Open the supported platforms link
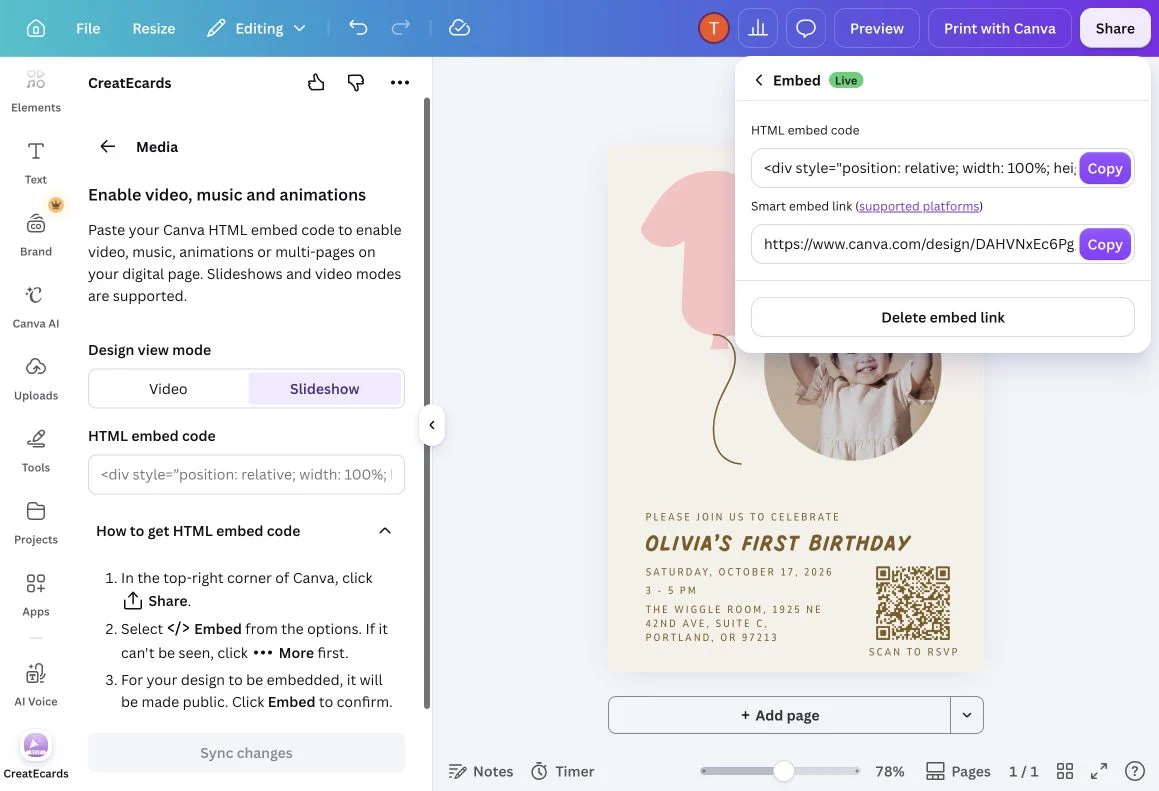 [919, 206]
